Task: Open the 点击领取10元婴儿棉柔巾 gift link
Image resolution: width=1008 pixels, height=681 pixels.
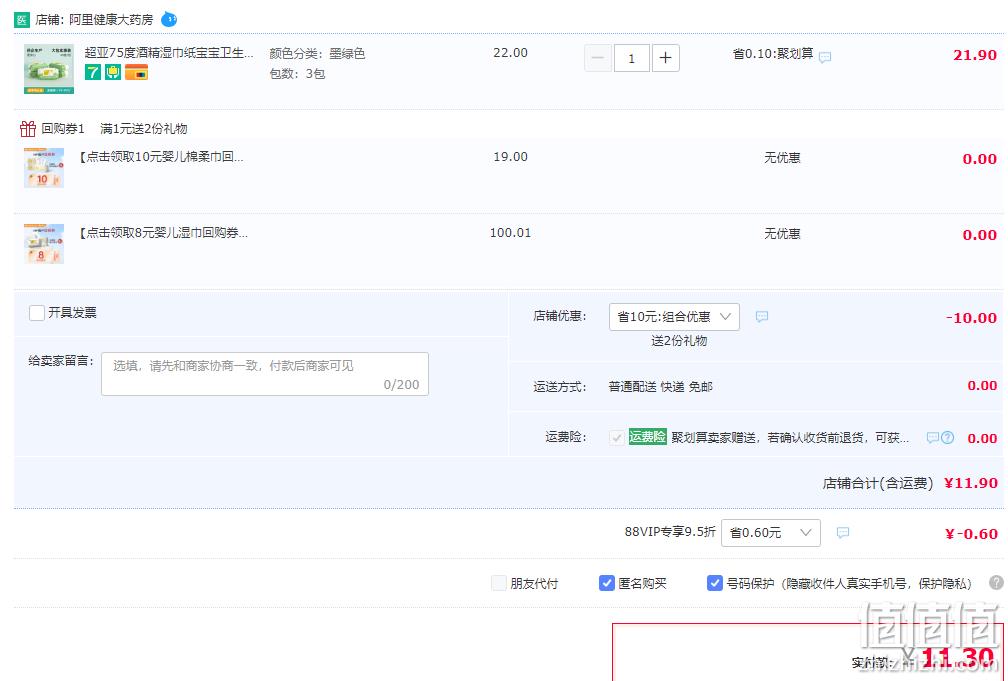Action: click(161, 157)
